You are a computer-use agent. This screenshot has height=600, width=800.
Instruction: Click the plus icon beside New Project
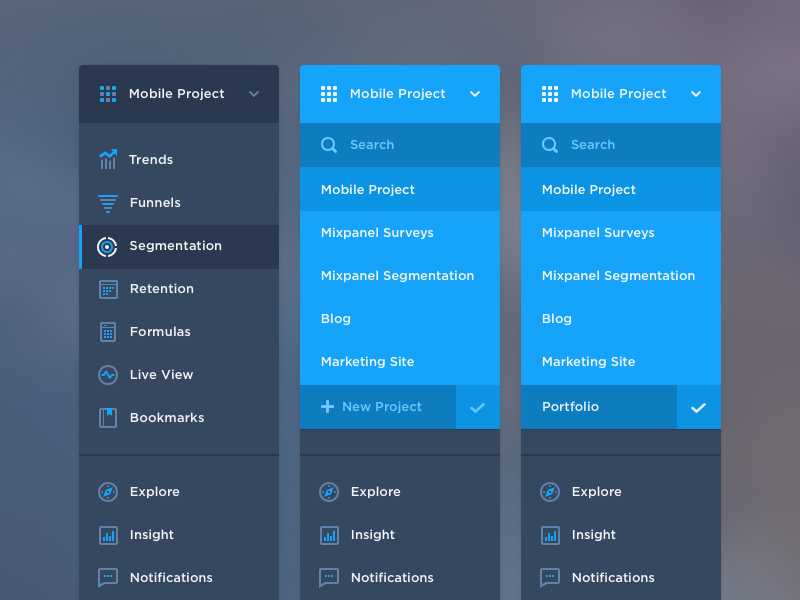click(327, 407)
